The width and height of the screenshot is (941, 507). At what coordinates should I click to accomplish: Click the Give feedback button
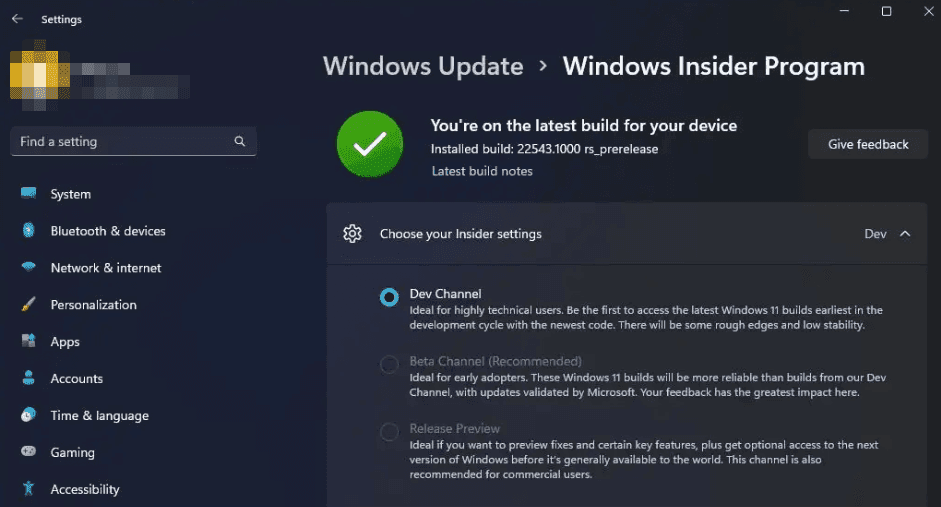click(868, 144)
